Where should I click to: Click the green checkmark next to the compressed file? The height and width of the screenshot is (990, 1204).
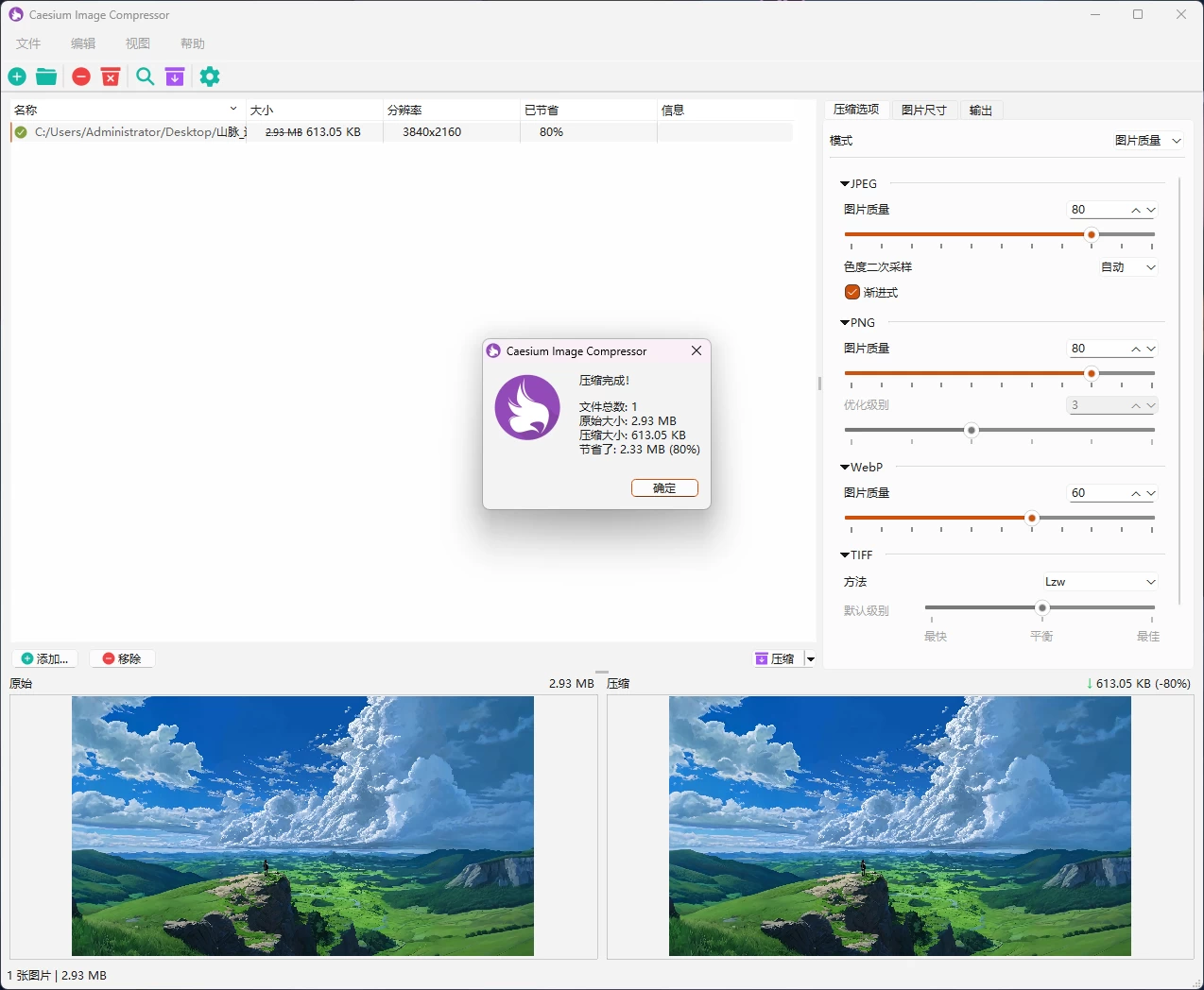pos(20,132)
